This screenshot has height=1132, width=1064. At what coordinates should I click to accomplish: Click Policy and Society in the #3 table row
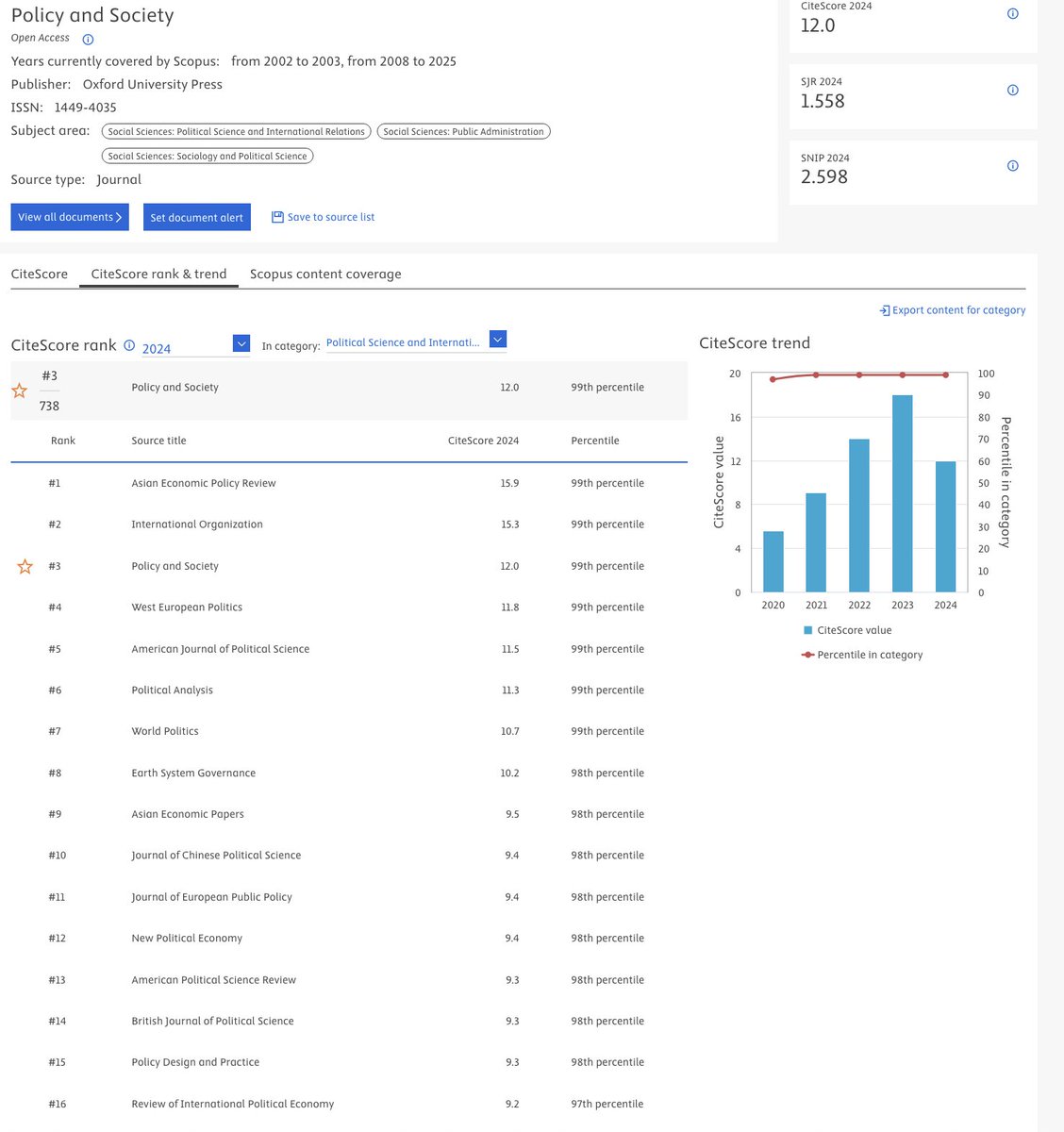[175, 566]
